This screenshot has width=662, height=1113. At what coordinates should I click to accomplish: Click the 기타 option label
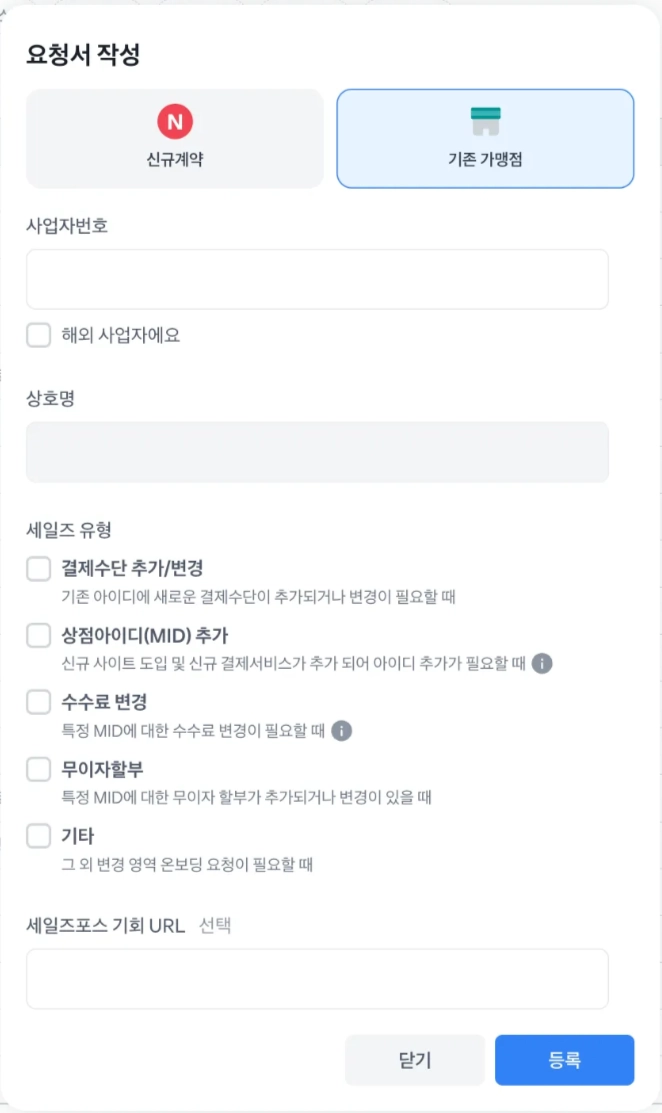tap(78, 835)
